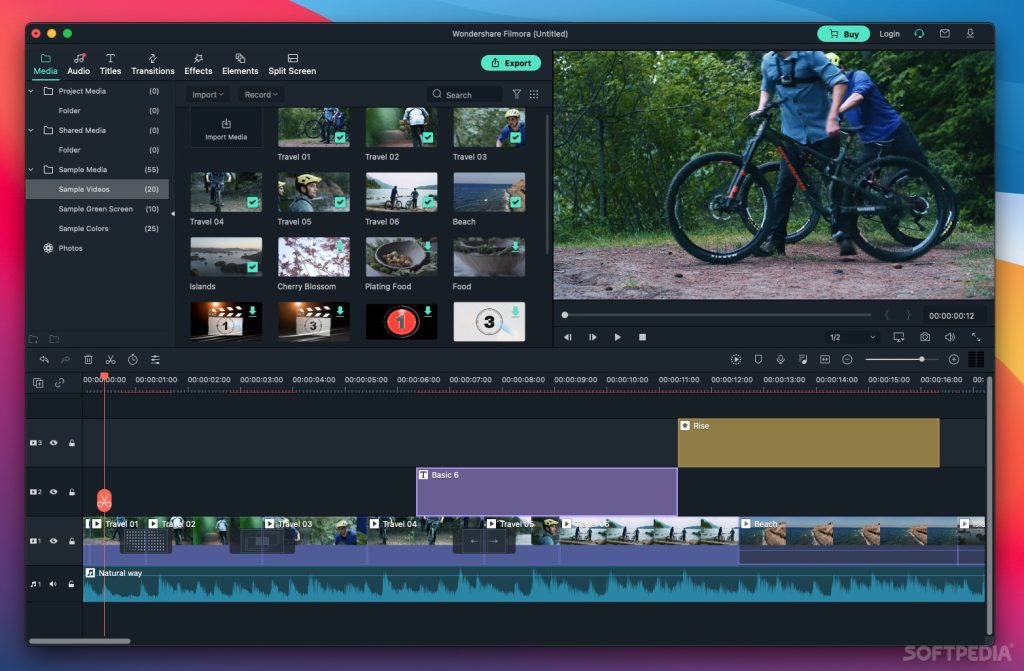Select the Rise effect clip on timeline
The width and height of the screenshot is (1024, 671).
point(808,443)
